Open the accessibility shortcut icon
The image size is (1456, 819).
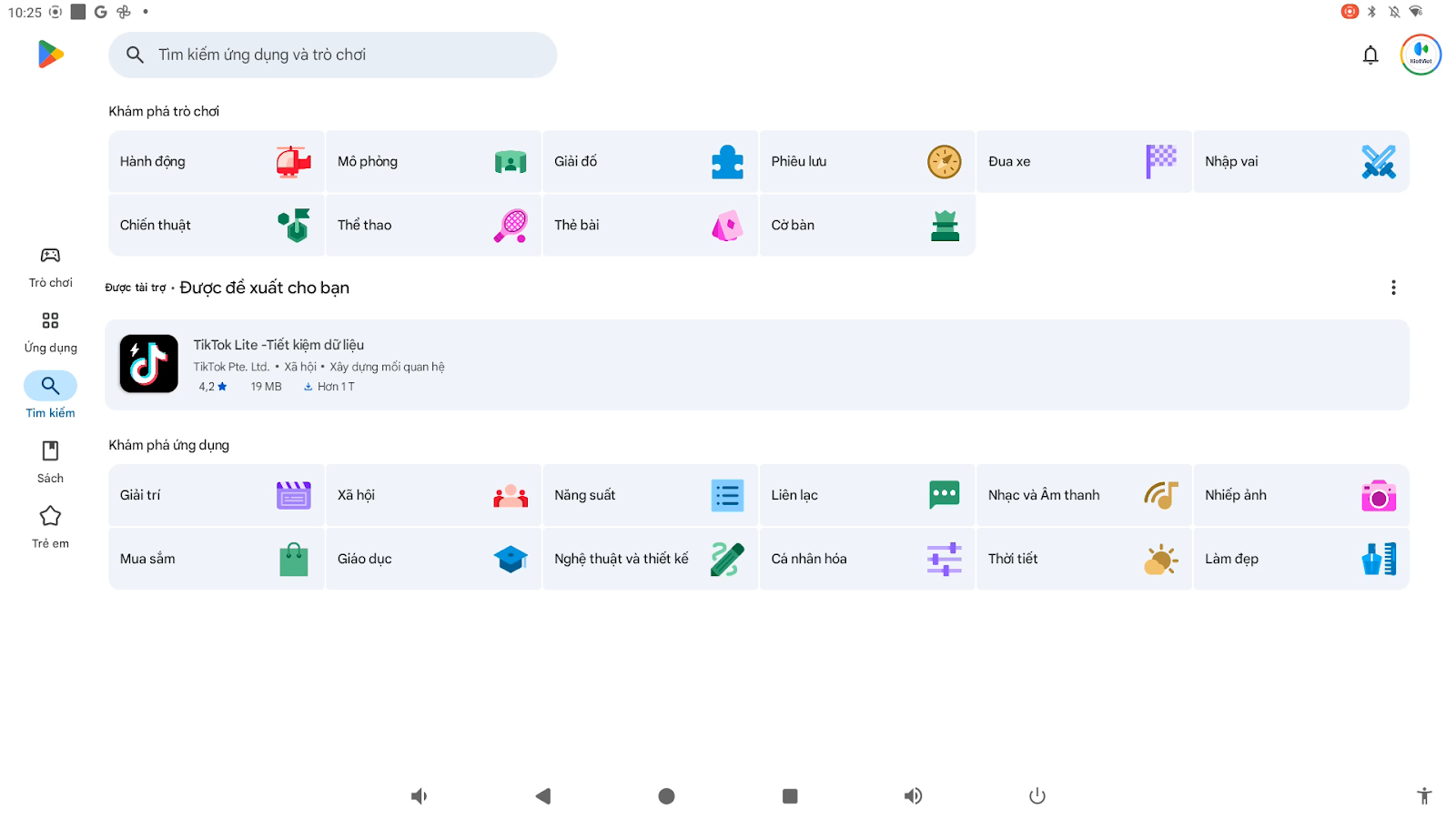1424,796
